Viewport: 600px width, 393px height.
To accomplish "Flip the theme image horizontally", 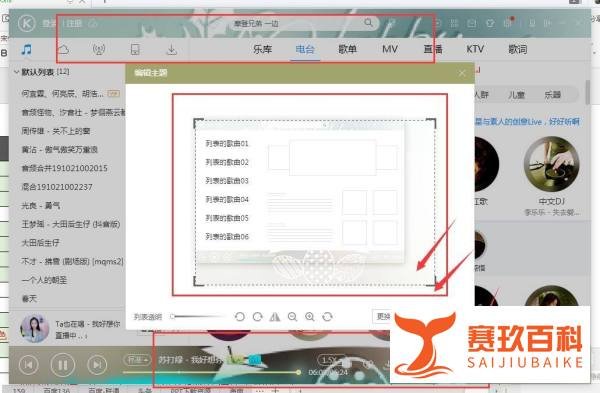I will [275, 316].
